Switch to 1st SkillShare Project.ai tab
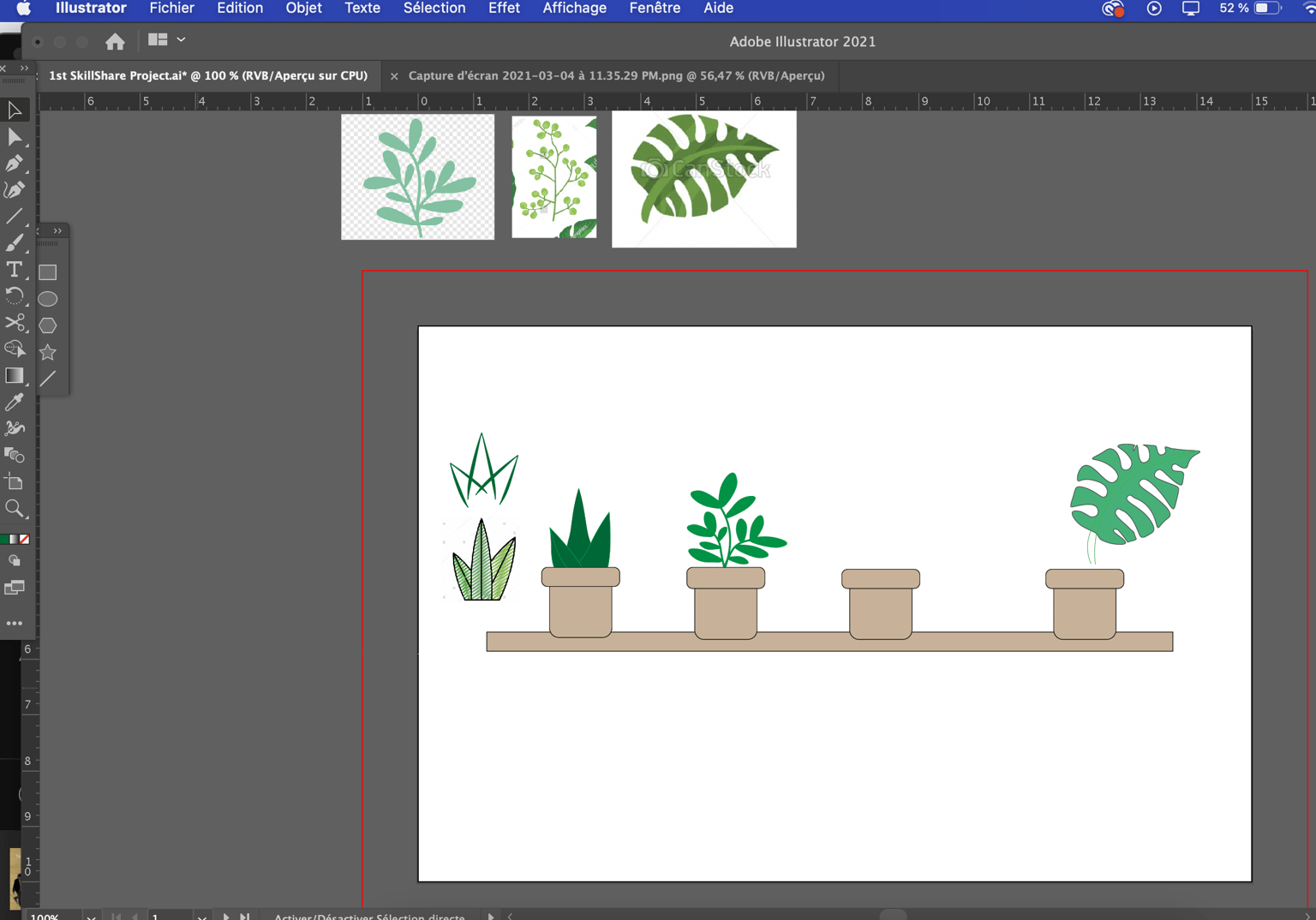Image resolution: width=1316 pixels, height=920 pixels. pos(208,75)
